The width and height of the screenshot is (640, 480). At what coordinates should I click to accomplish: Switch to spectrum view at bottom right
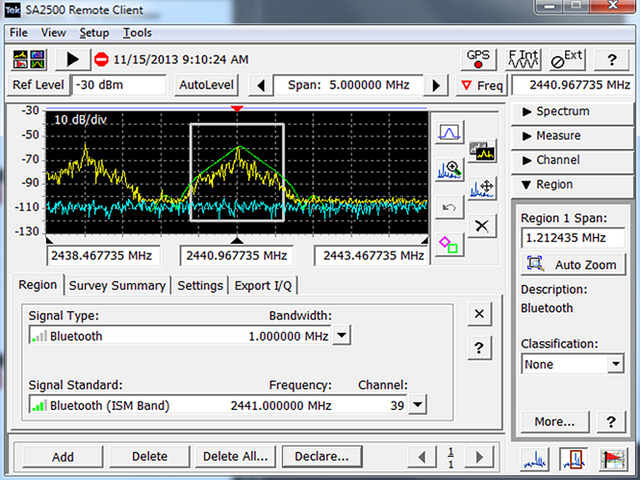tap(535, 459)
